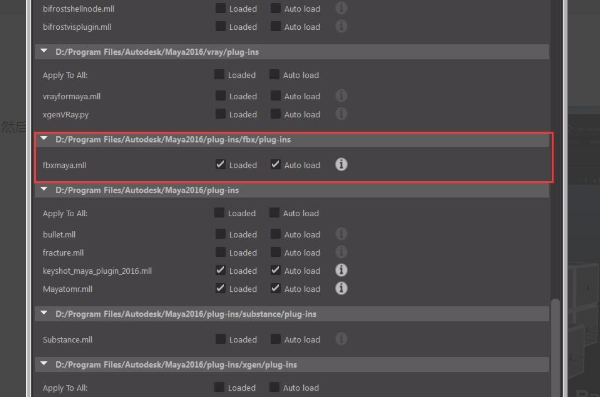
Task: Check Auto load for bifrostvisplugin.mll
Action: click(276, 26)
